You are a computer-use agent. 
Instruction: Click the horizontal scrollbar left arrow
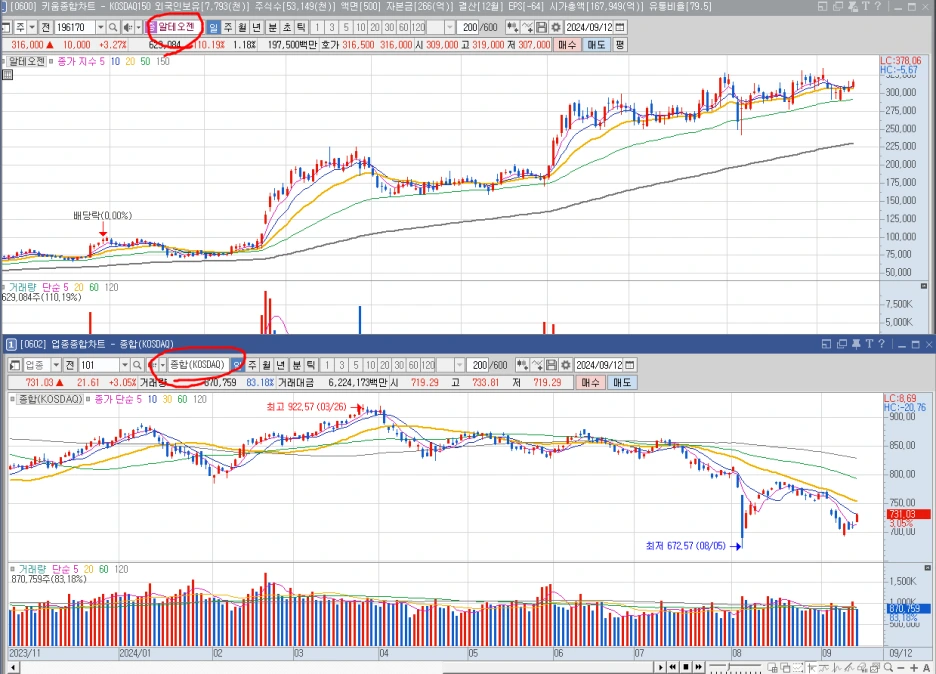coord(13,667)
